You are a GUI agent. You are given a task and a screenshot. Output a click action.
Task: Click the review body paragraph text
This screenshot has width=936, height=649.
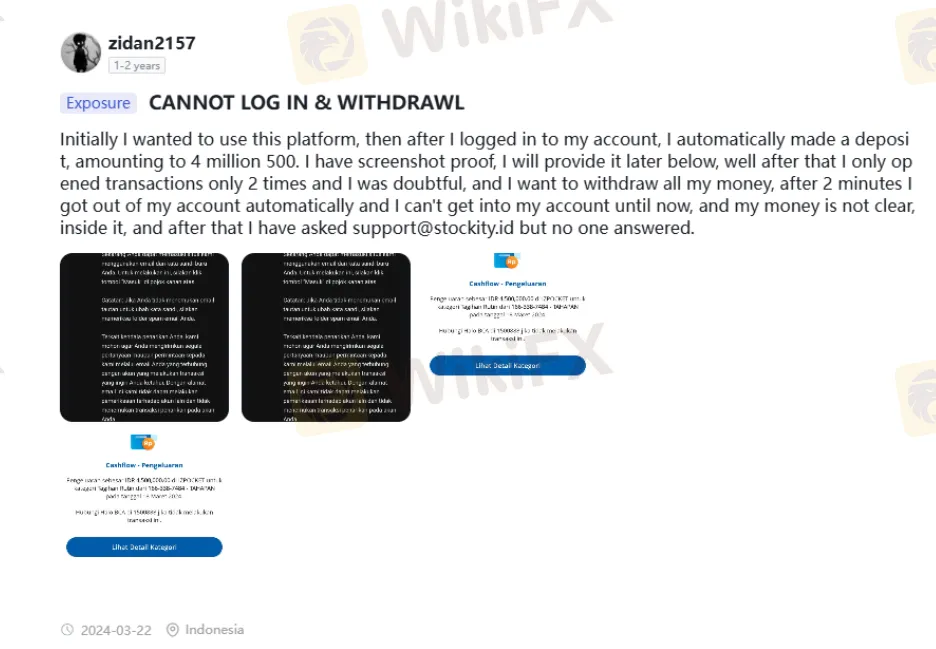487,183
